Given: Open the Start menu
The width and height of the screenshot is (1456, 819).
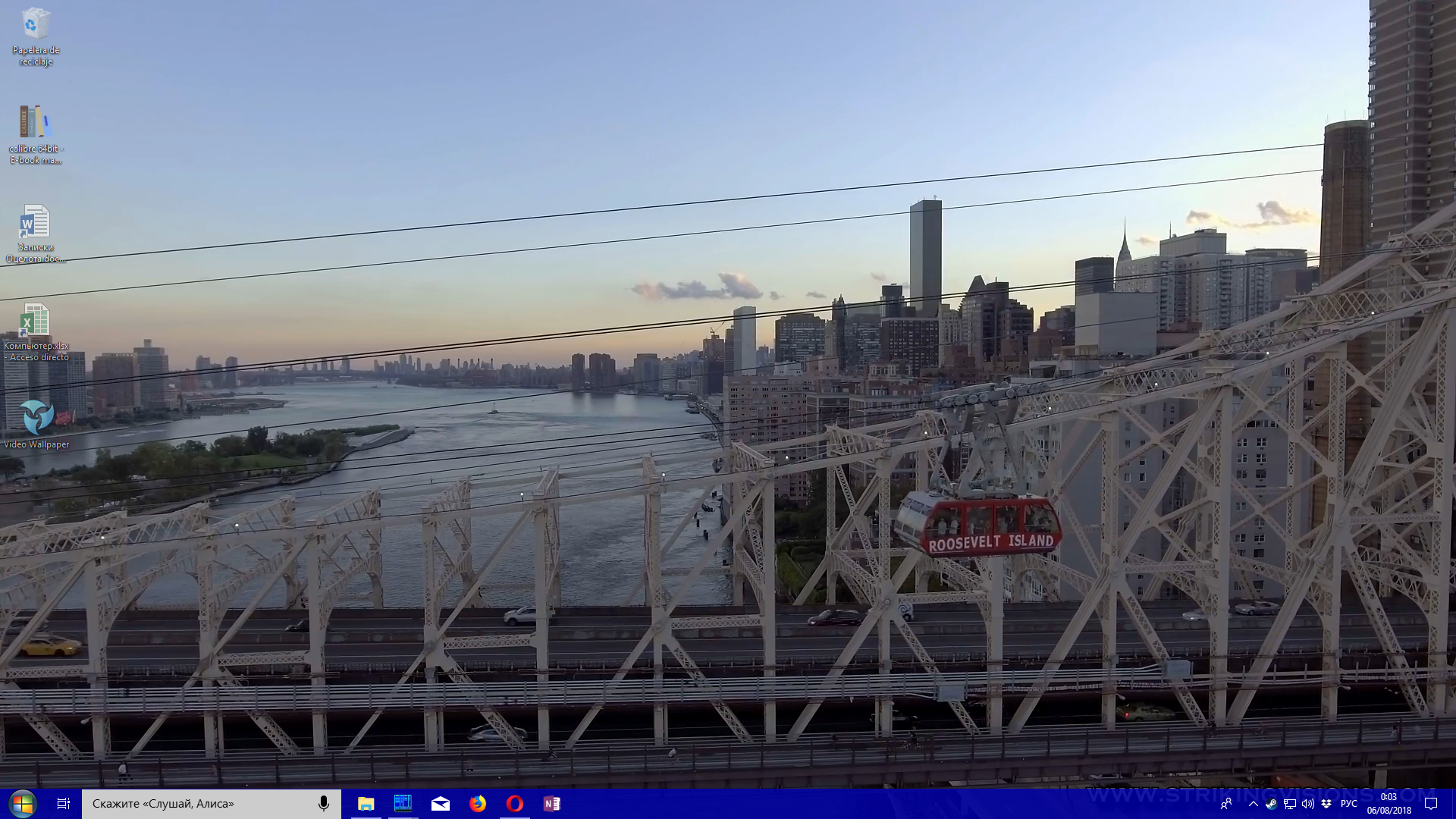Looking at the screenshot, I should (x=22, y=804).
